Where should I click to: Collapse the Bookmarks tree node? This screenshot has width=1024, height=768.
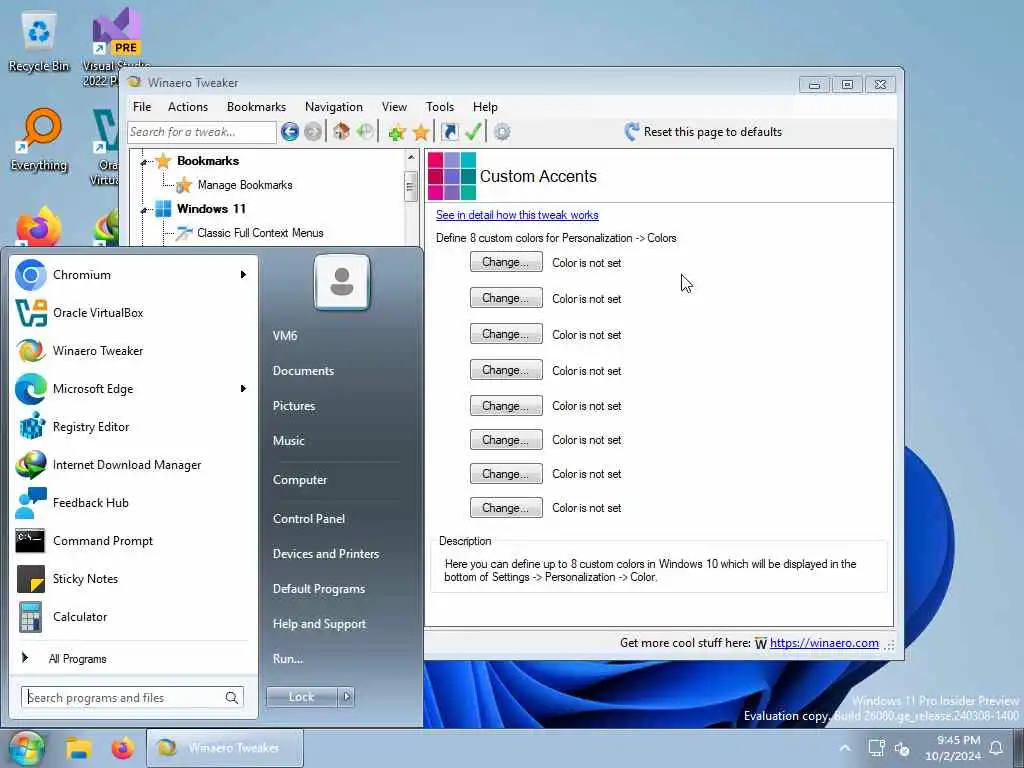[x=144, y=161]
